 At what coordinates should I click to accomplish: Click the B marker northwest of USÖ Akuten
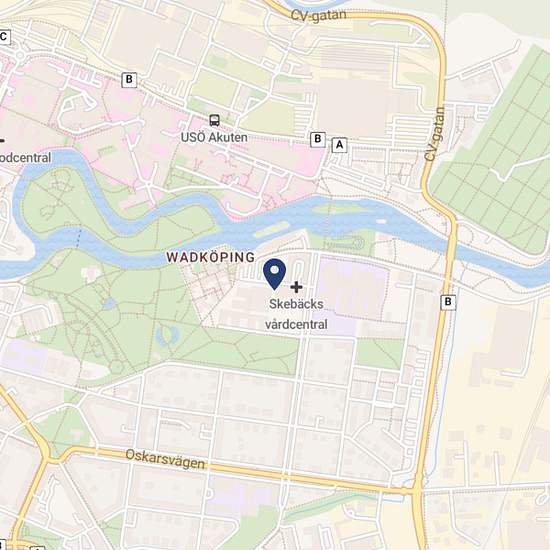click(x=129, y=80)
